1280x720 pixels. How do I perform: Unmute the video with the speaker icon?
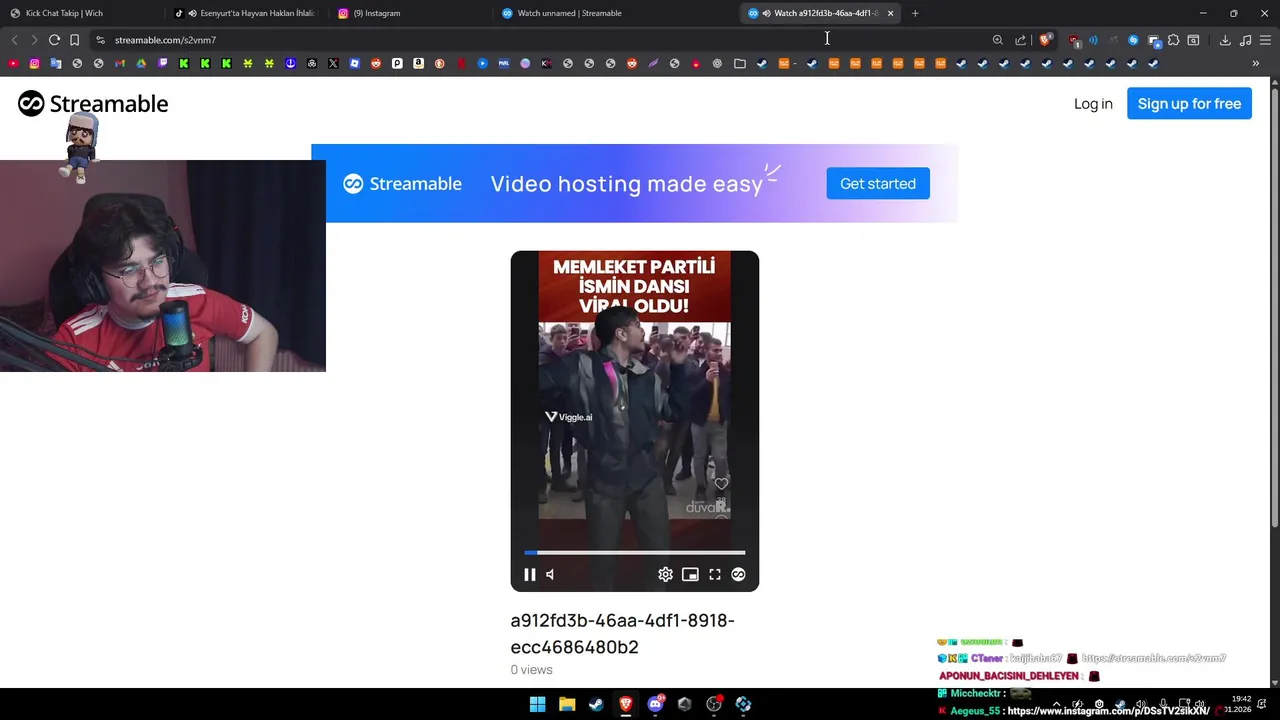click(550, 574)
